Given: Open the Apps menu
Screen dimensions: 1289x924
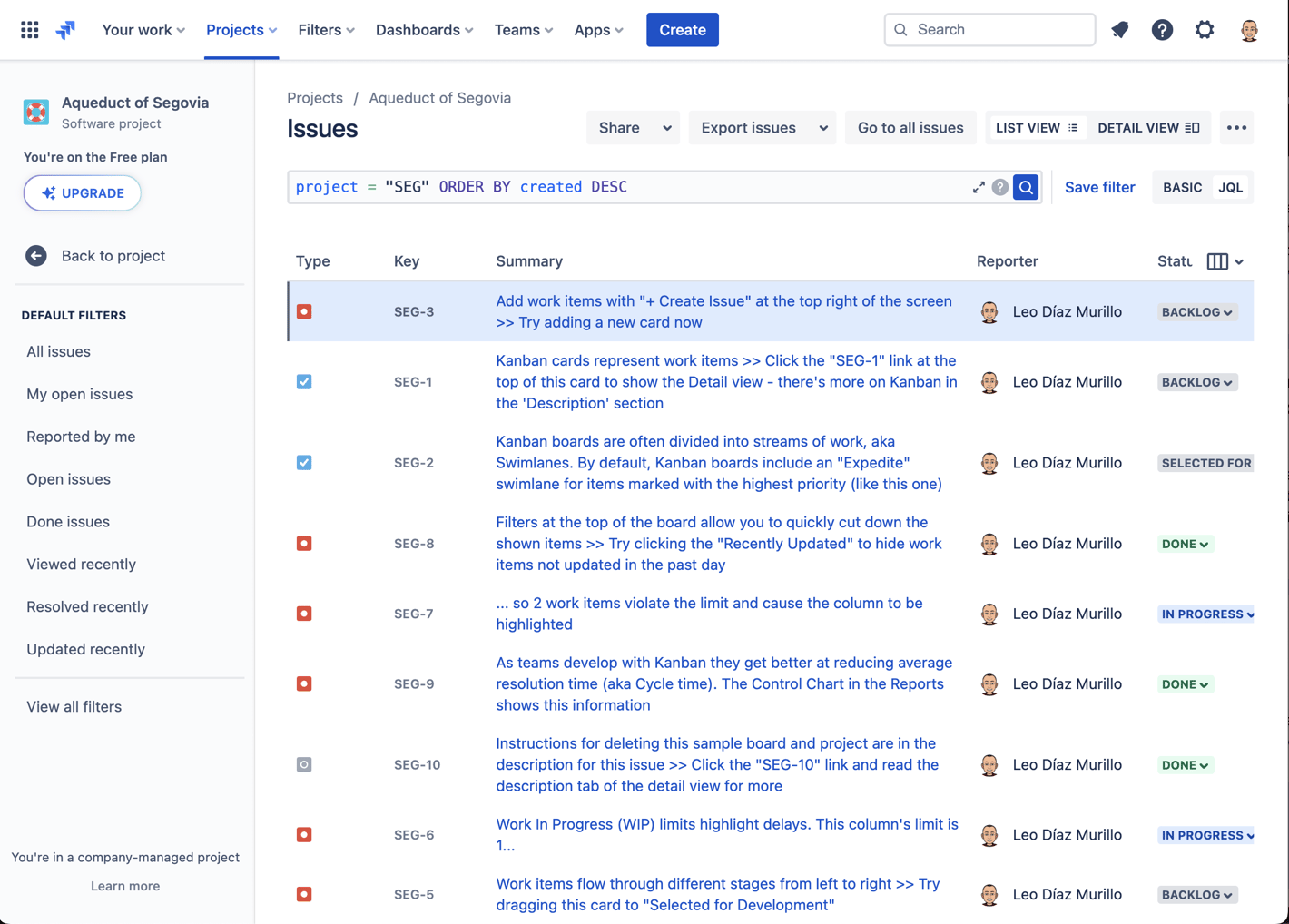Looking at the screenshot, I should (598, 29).
